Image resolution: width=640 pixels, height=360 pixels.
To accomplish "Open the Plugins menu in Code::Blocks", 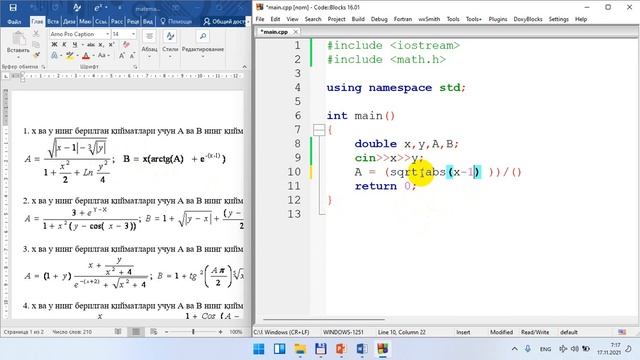I will click(x=498, y=19).
